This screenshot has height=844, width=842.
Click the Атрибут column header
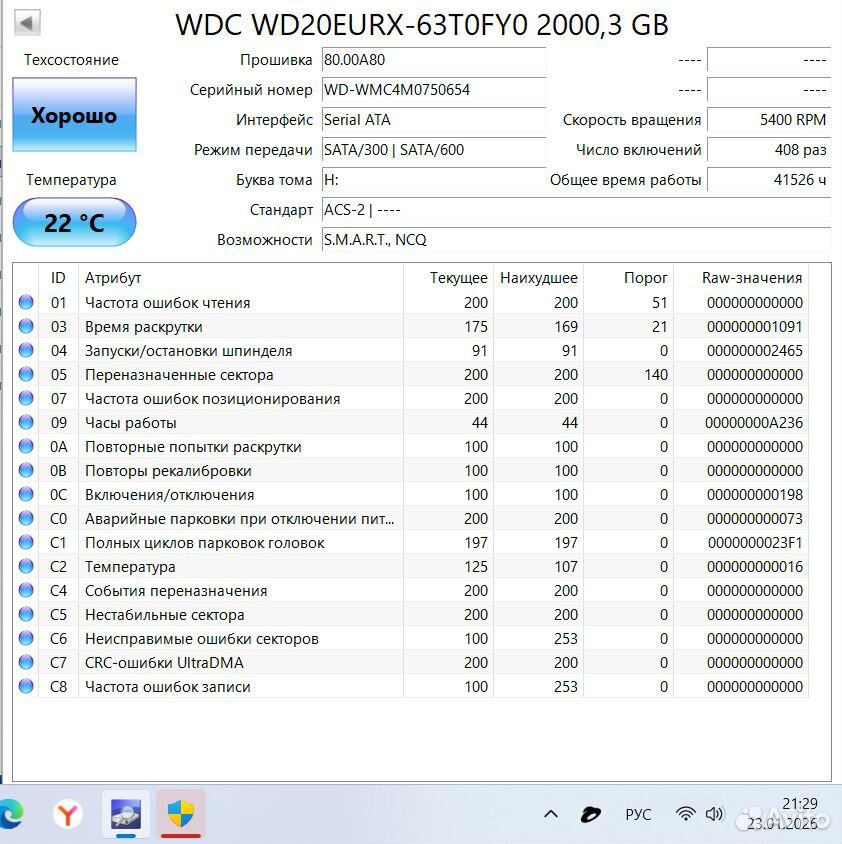(241, 278)
